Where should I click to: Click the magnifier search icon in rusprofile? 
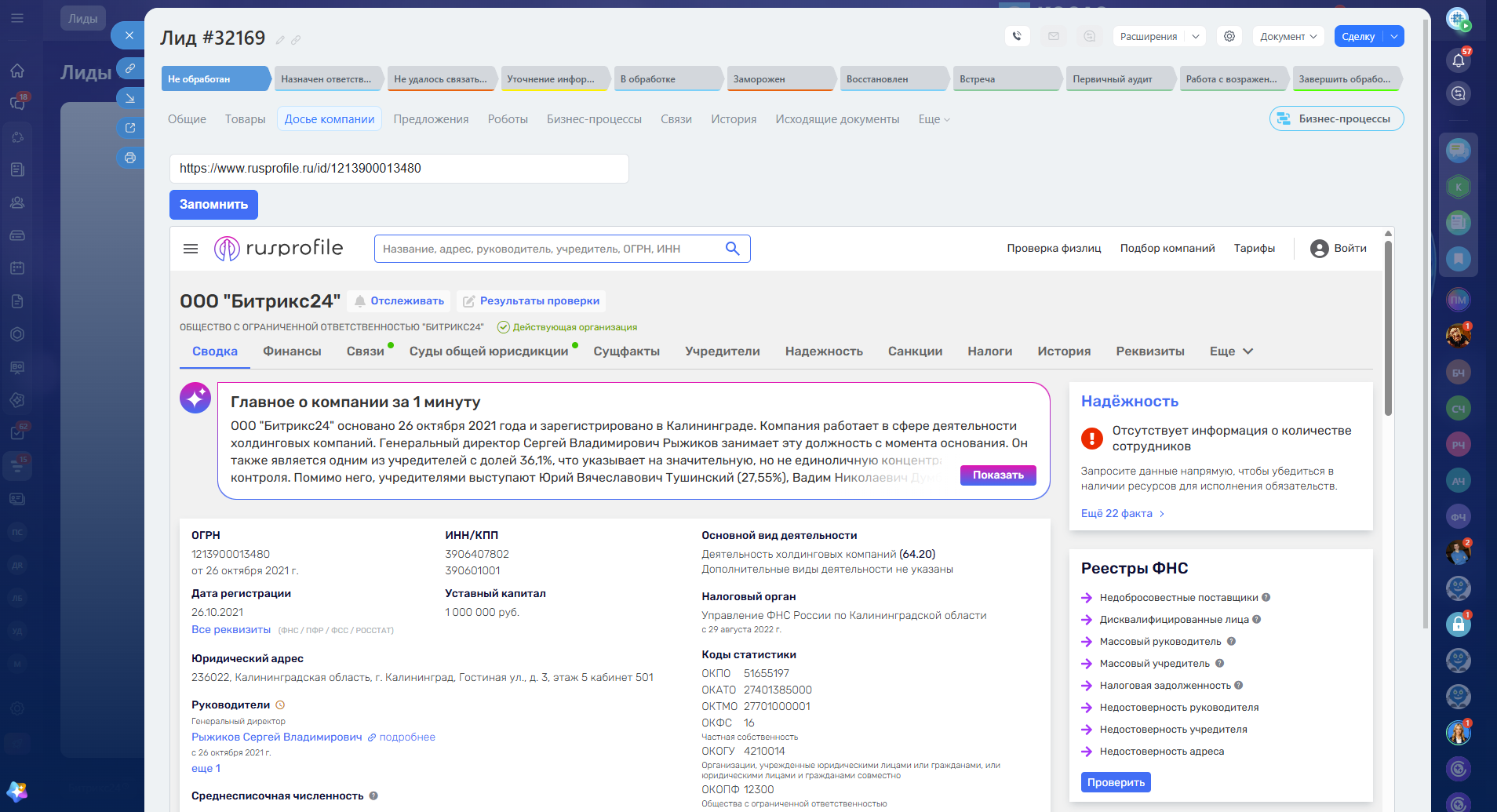(x=733, y=249)
